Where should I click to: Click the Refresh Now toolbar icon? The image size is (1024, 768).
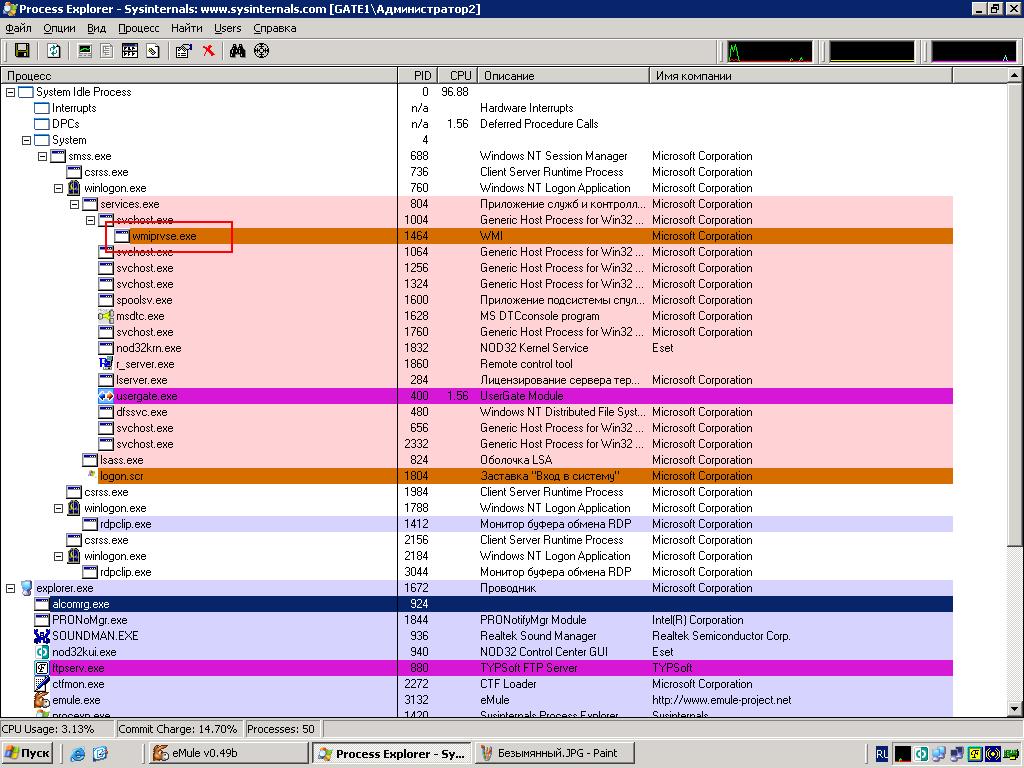54,51
